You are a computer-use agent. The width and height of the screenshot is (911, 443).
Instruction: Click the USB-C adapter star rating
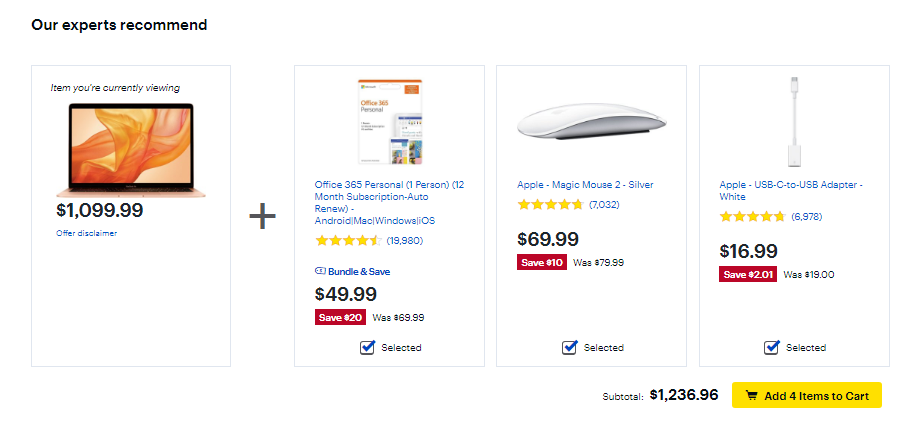(752, 216)
